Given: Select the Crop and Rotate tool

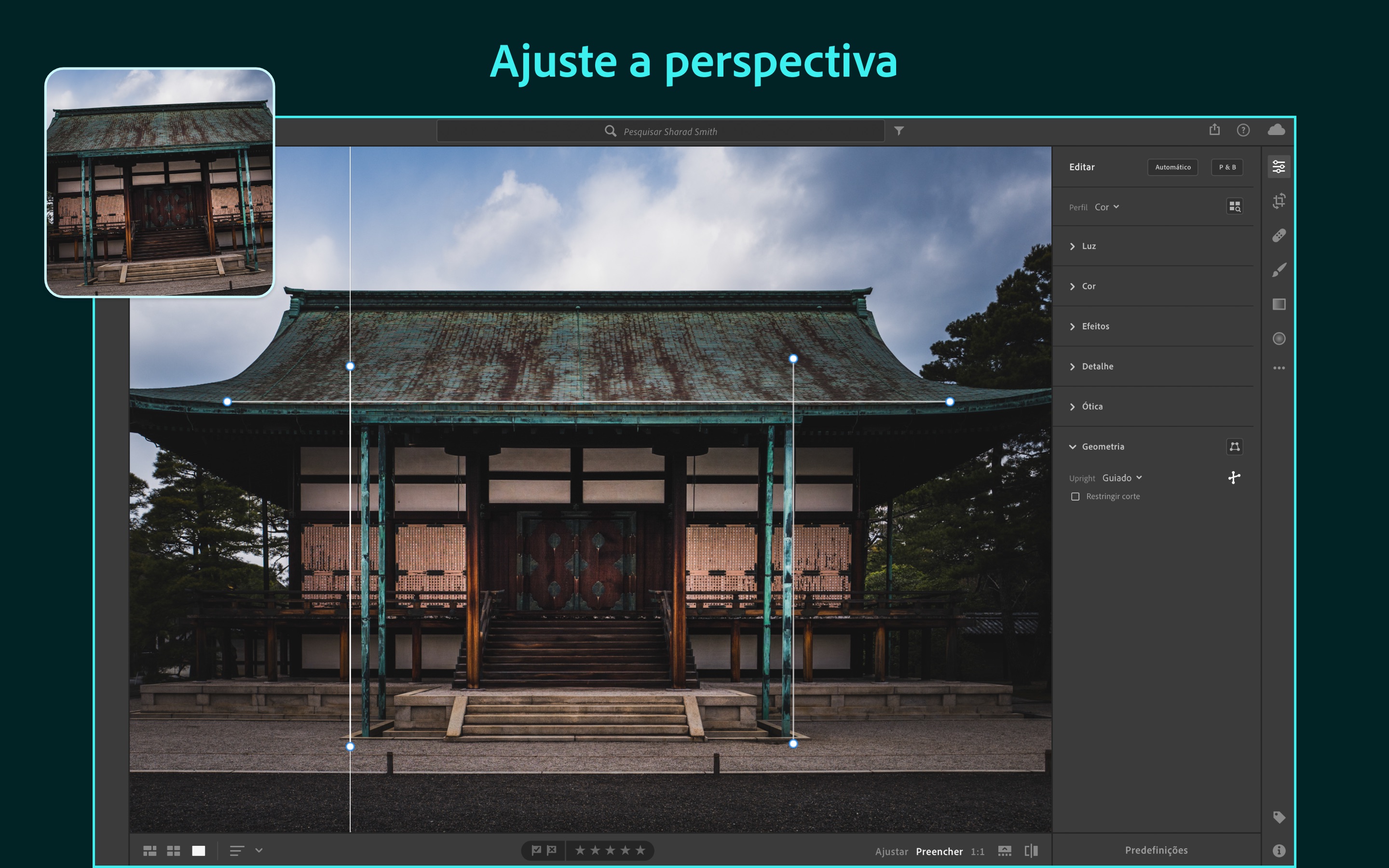Looking at the screenshot, I should tap(1278, 201).
